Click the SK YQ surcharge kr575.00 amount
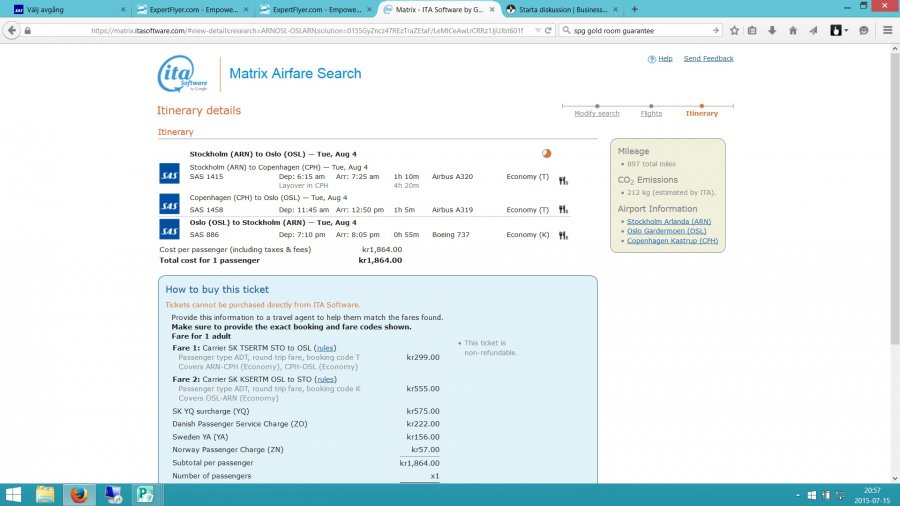The image size is (900, 506). tap(423, 411)
